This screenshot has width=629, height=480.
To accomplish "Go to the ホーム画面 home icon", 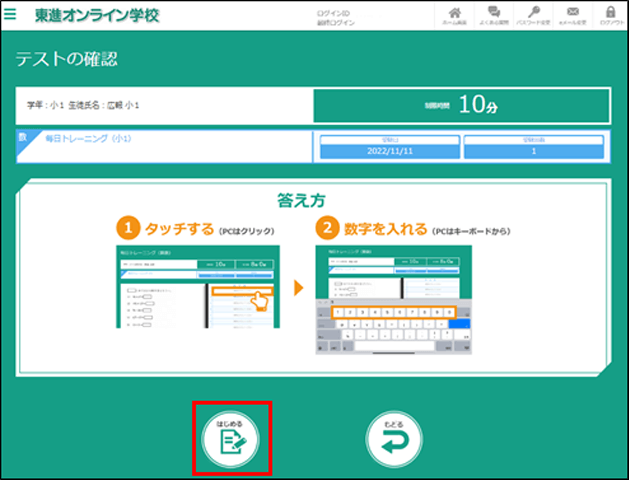I will pos(454,15).
